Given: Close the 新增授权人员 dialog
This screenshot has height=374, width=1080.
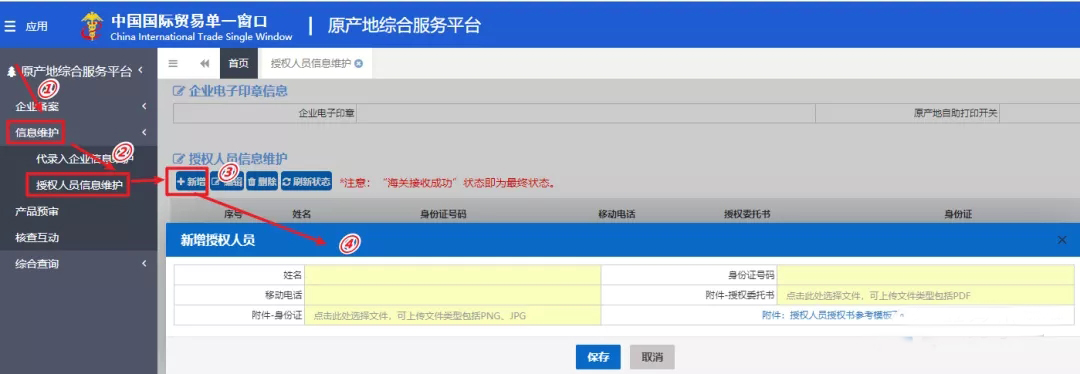Looking at the screenshot, I should click(1062, 240).
